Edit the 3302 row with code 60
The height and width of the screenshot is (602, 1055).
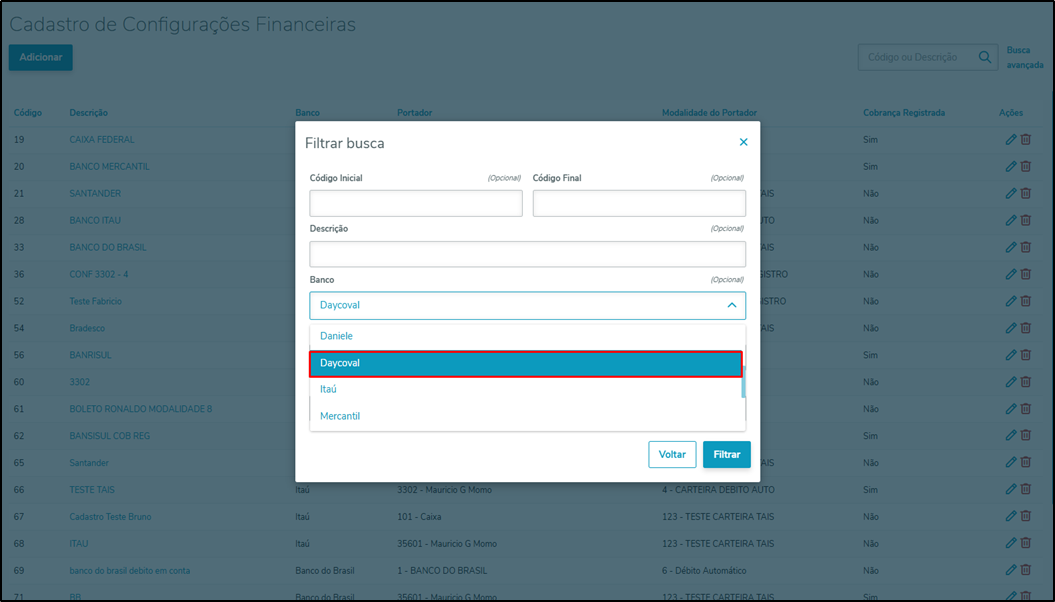[1011, 381]
